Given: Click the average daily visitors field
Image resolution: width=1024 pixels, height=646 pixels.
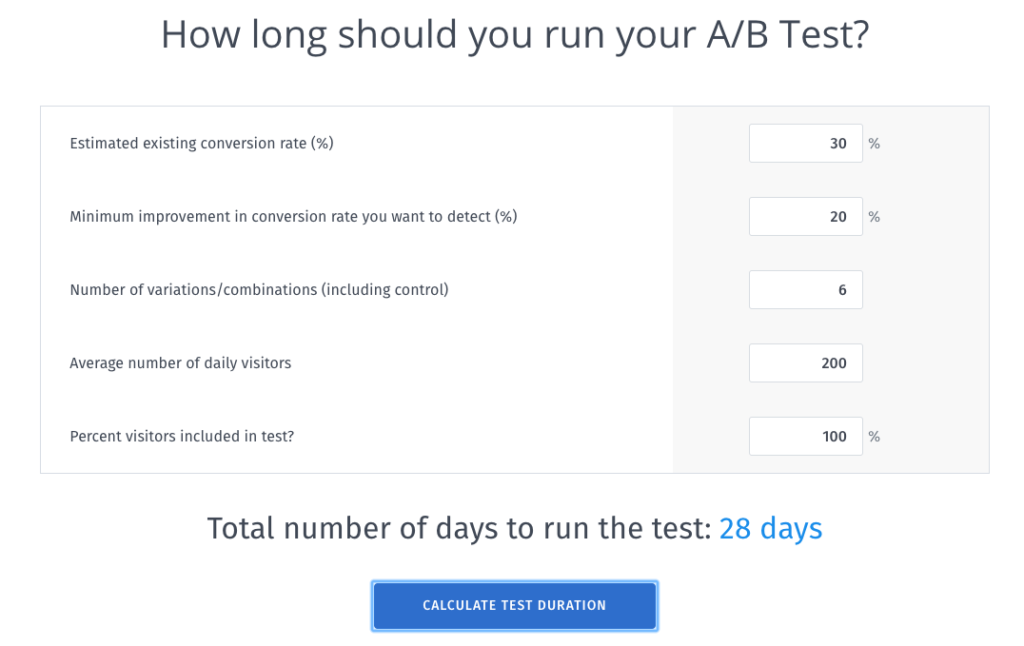Looking at the screenshot, I should point(805,363).
